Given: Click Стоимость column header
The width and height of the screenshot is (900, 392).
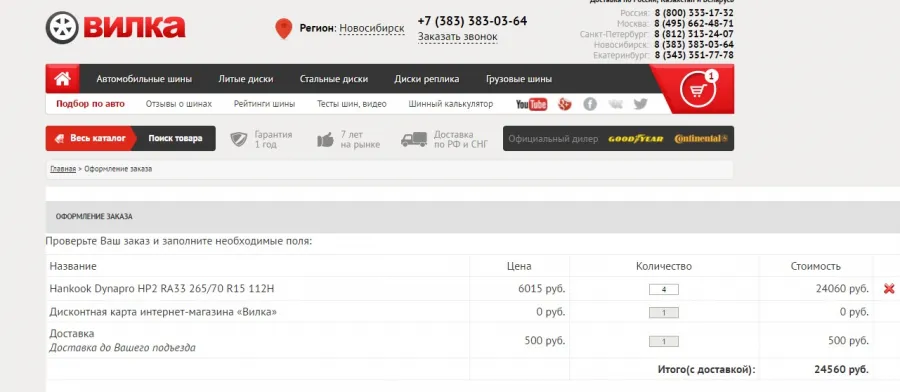Looking at the screenshot, I should pos(816,266).
